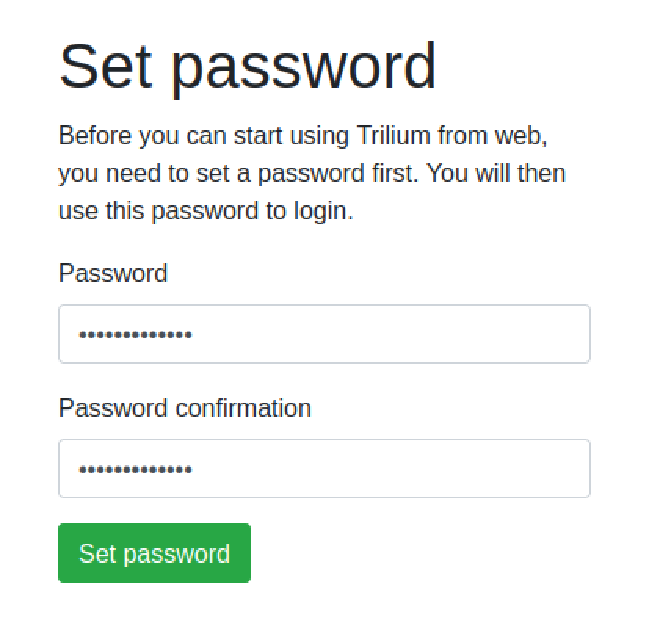Click the "Password confirmation" field label
Screen dimensions: 660x644
pyautogui.click(x=185, y=408)
